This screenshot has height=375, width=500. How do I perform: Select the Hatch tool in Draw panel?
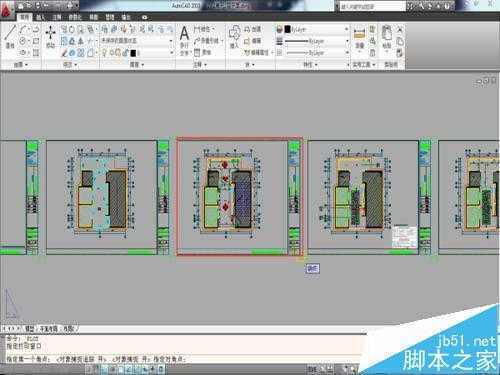tap(36, 53)
